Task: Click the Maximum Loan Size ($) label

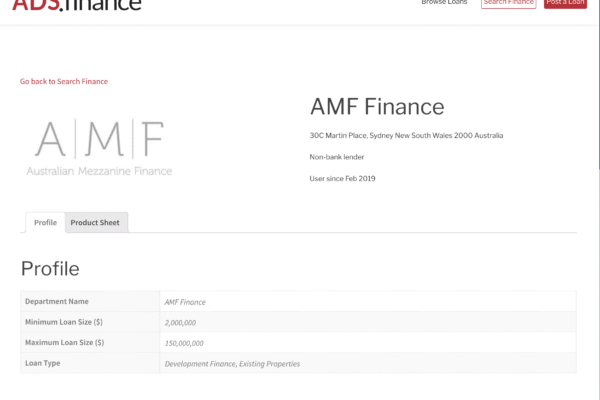Action: point(64,343)
